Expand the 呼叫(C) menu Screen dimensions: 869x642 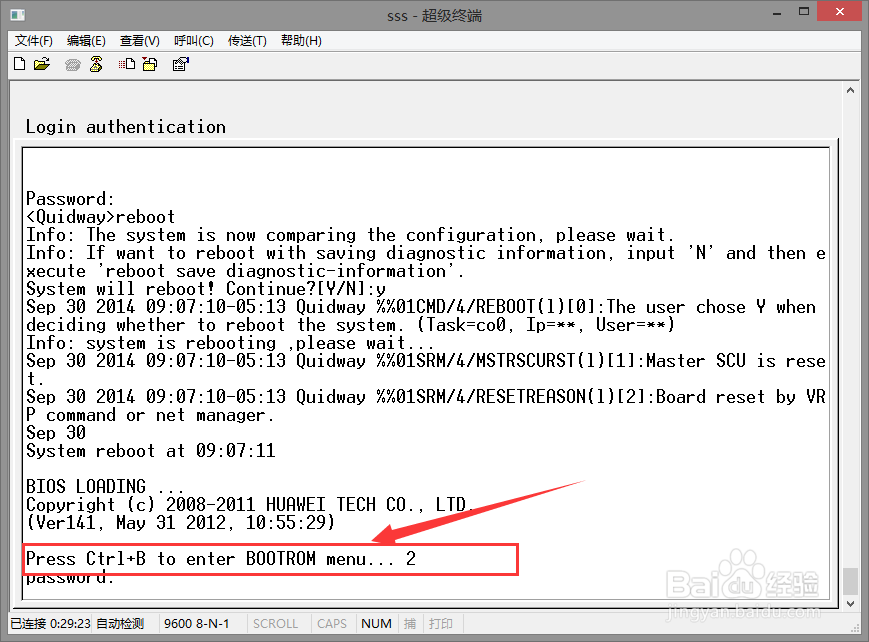(194, 41)
